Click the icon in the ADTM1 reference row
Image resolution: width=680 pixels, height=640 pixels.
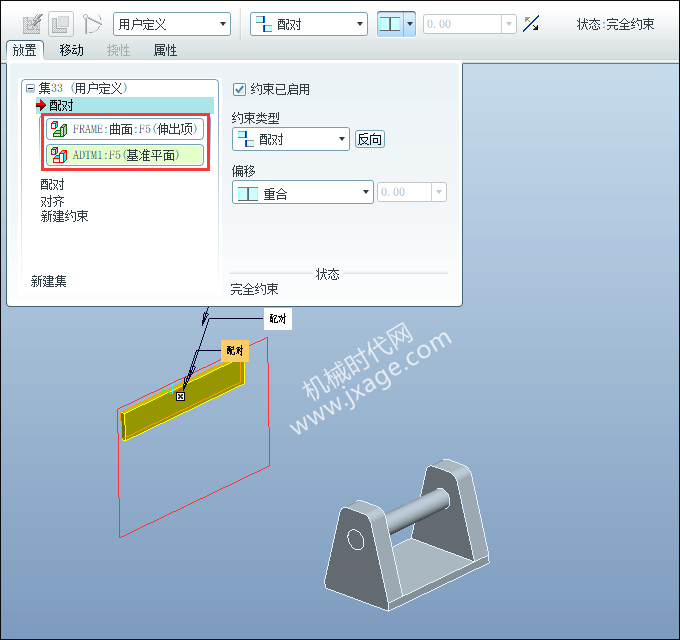pyautogui.click(x=59, y=155)
